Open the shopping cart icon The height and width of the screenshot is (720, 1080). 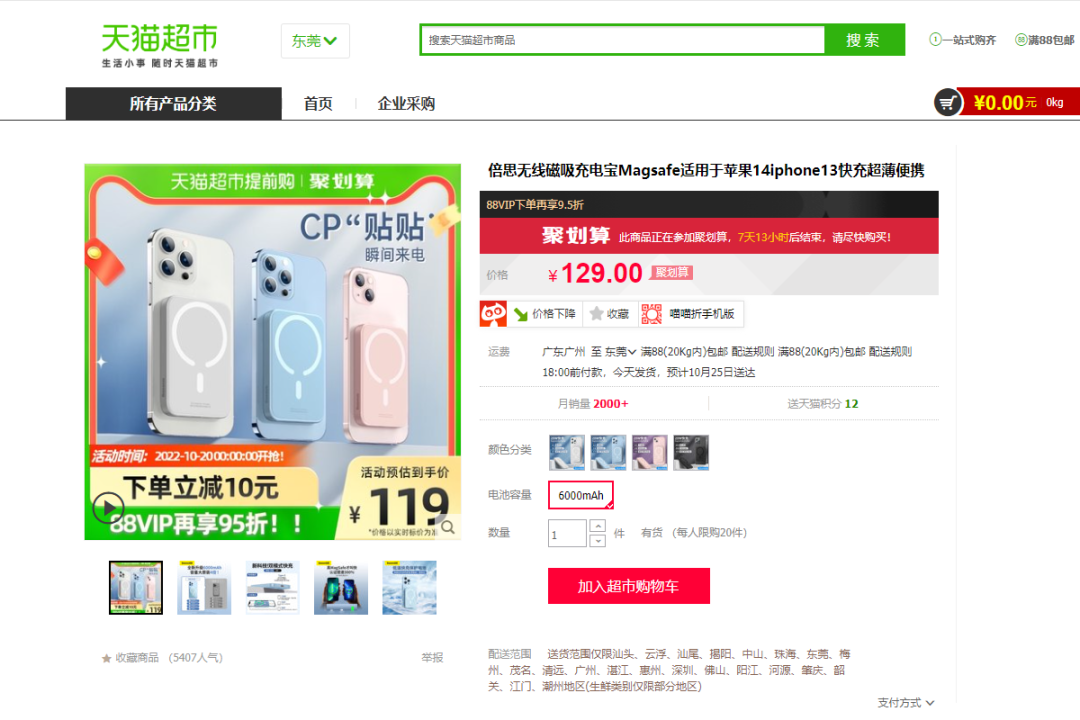[948, 103]
